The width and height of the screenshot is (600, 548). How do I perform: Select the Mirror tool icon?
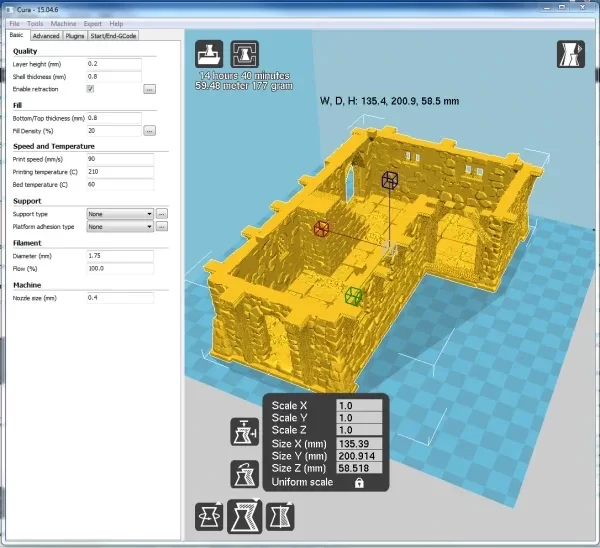280,517
